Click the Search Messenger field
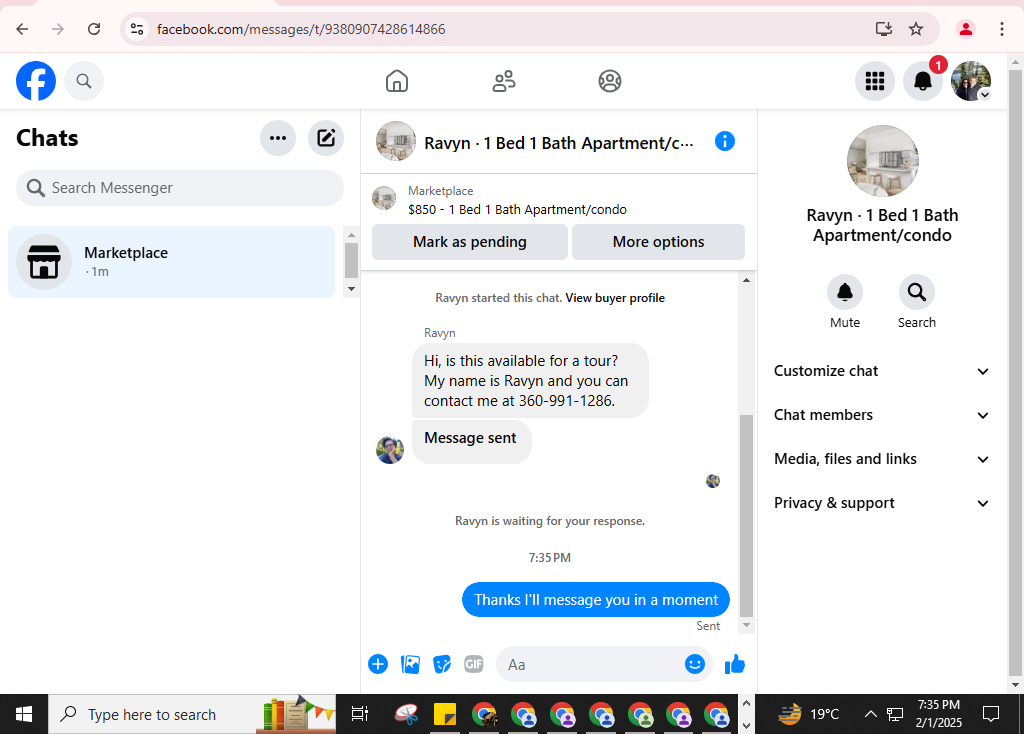This screenshot has height=734, width=1024. [180, 188]
